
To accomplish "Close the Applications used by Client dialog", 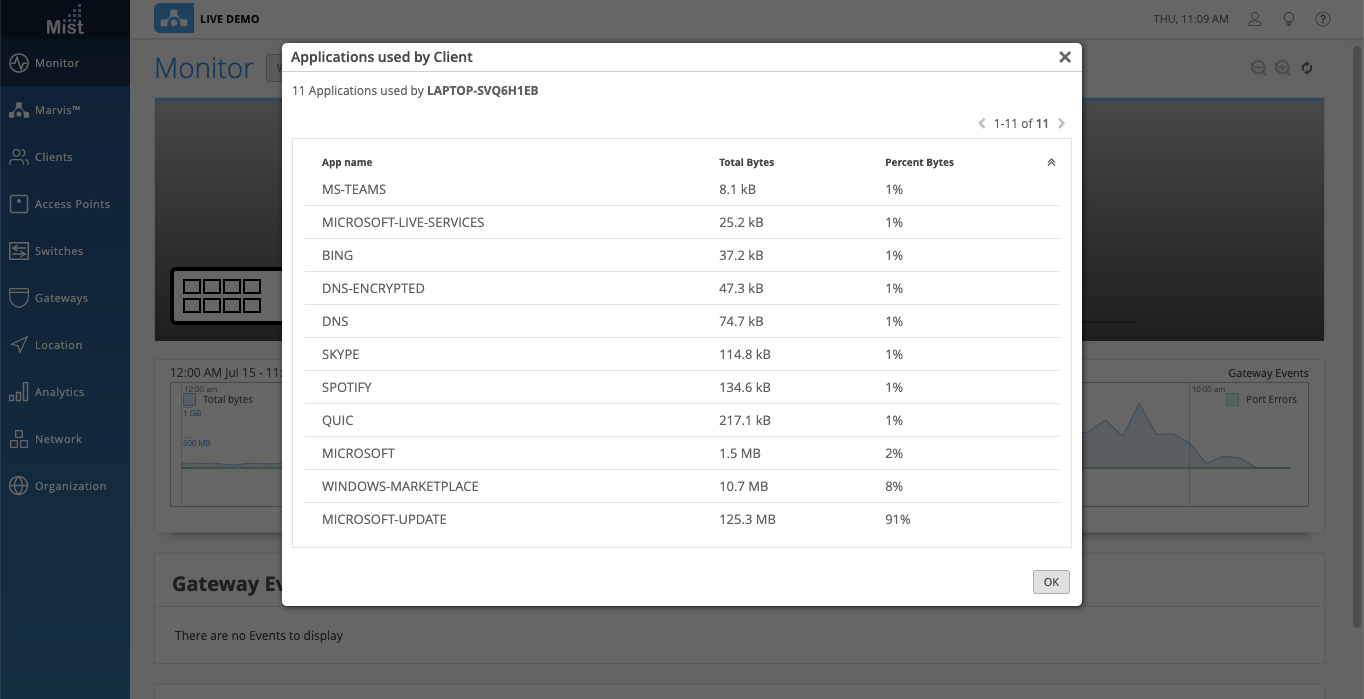I will (x=1065, y=57).
